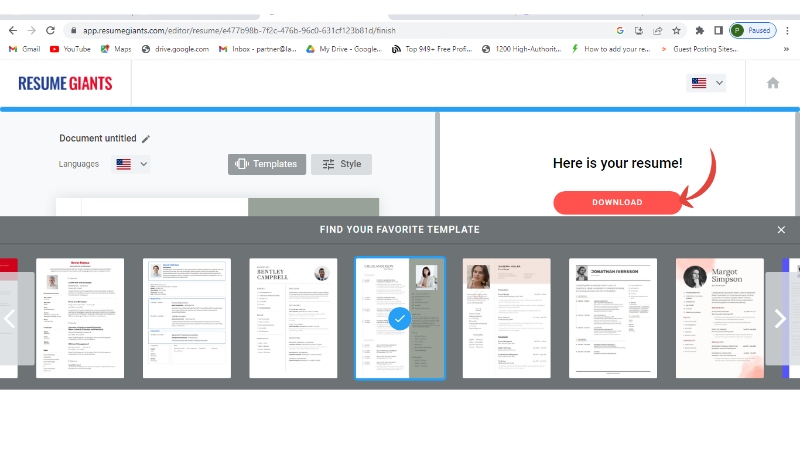Click the red Download button

[617, 202]
